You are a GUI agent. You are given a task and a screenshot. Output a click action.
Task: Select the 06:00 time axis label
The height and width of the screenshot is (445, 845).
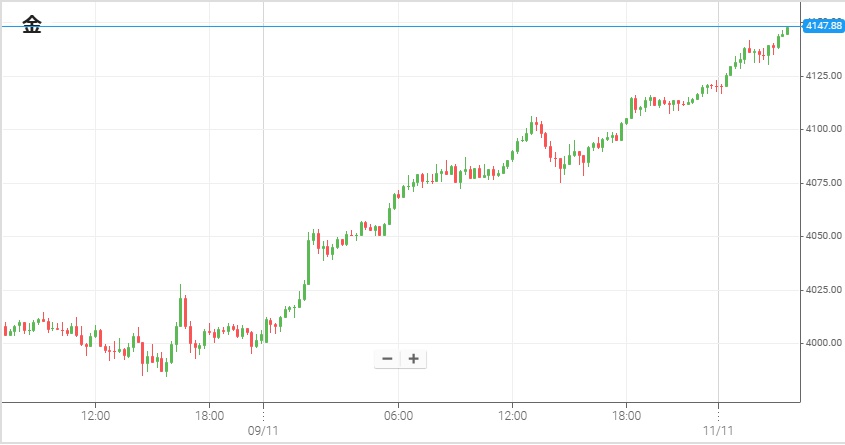pyautogui.click(x=398, y=414)
